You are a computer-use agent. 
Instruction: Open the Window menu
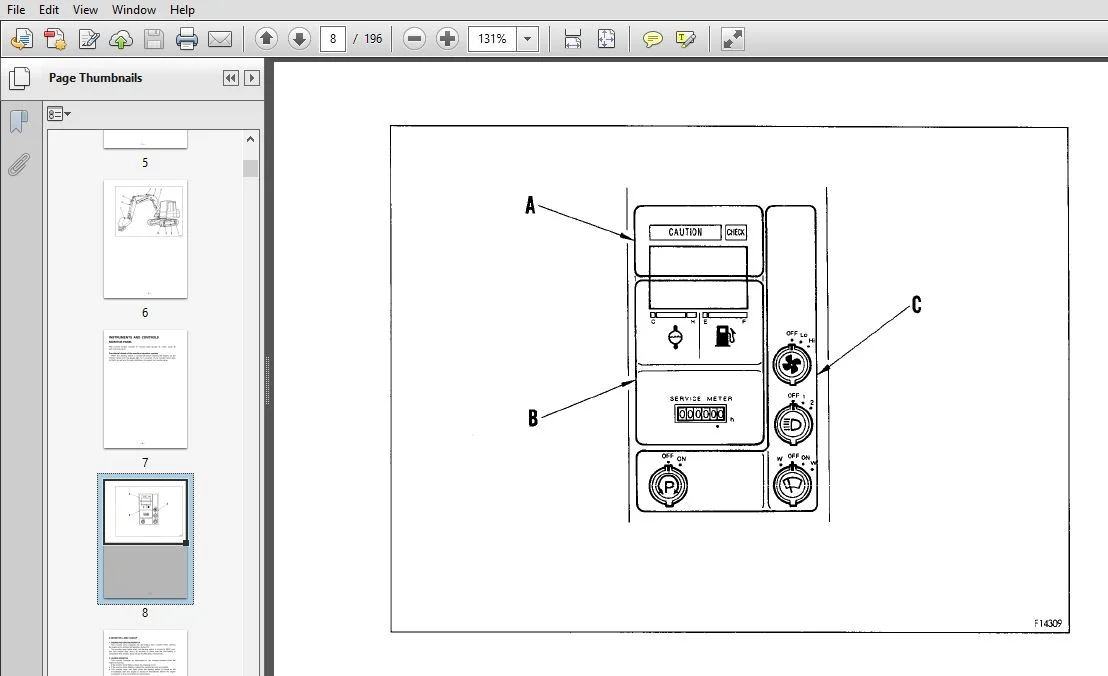[134, 10]
